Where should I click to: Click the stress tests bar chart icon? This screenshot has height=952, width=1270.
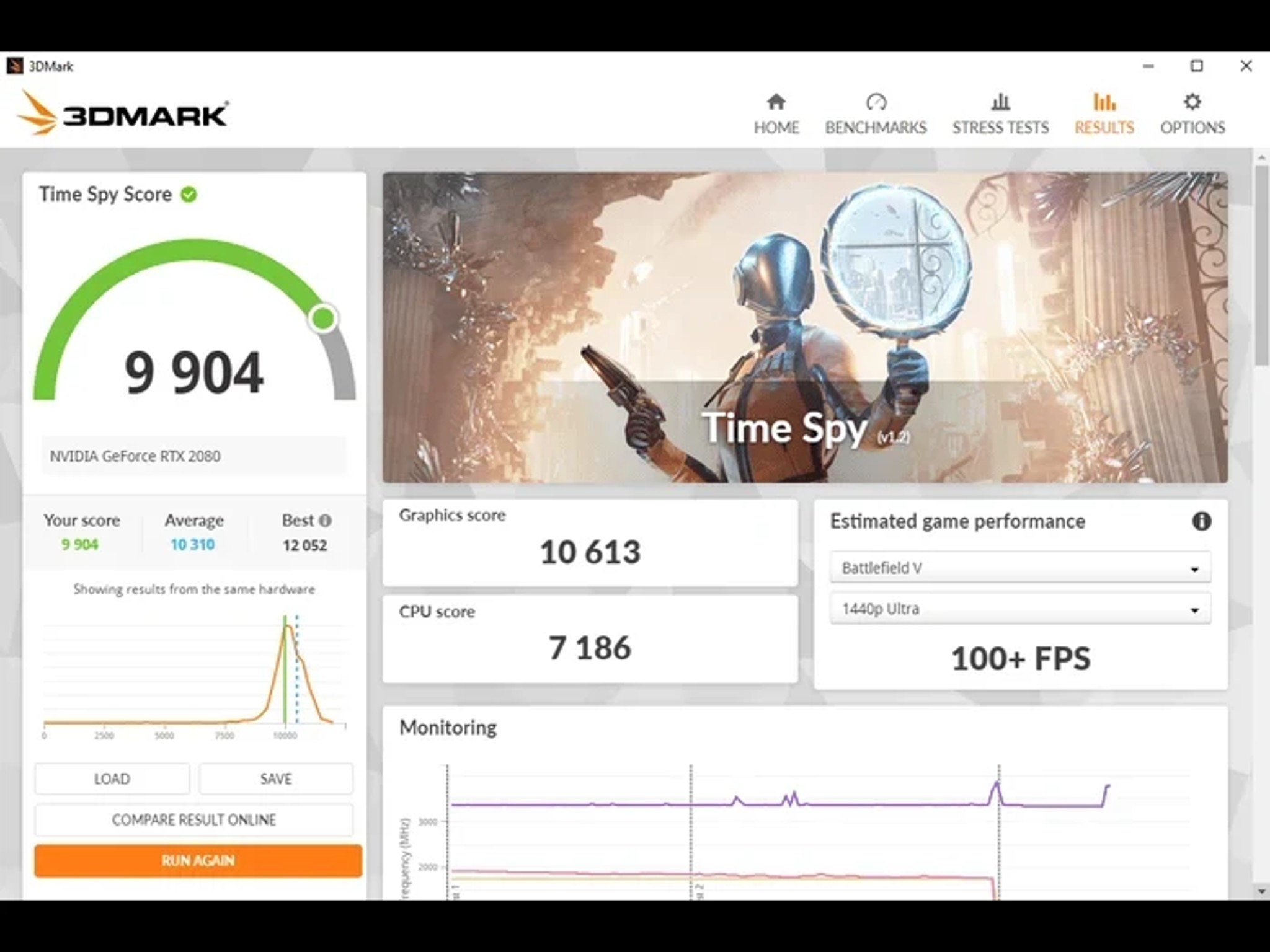click(x=1000, y=102)
